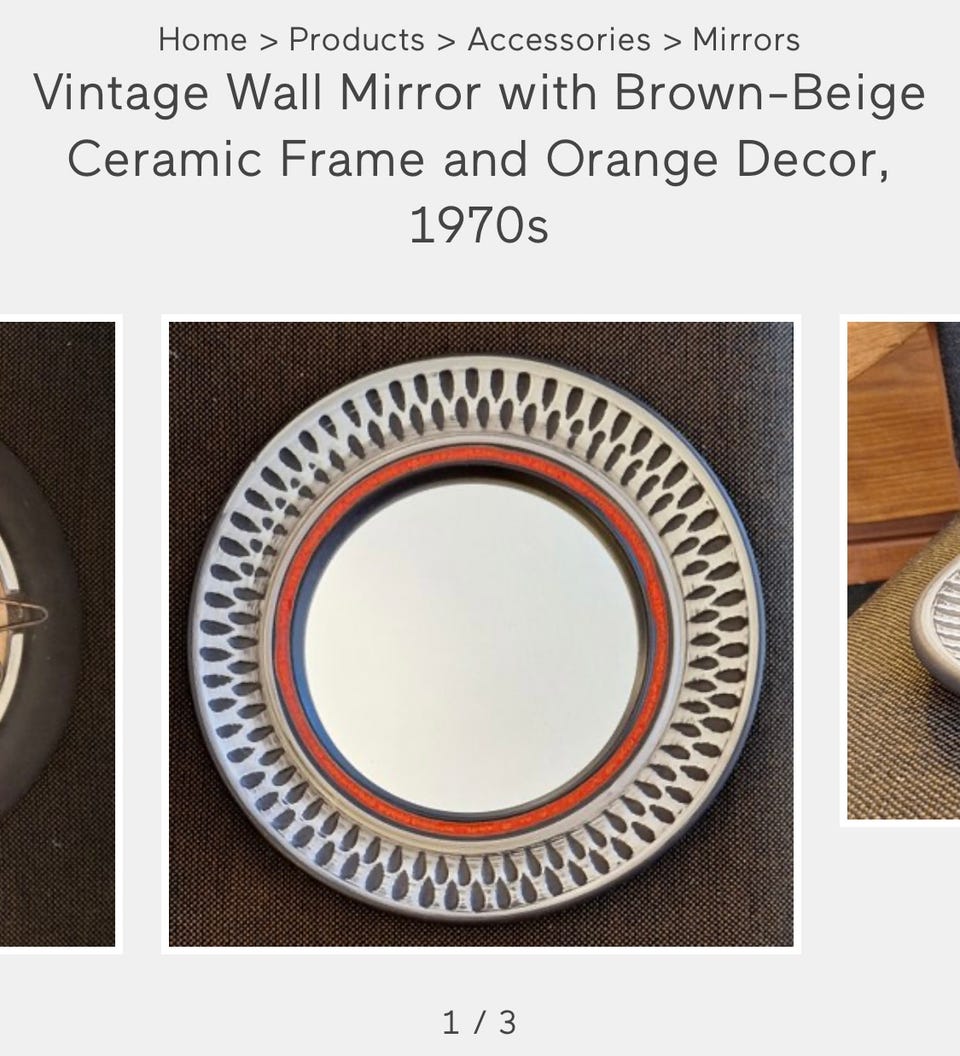Screen dimensions: 960x1056
Task: Click the arrow separator before Mirrors
Action: [x=672, y=41]
